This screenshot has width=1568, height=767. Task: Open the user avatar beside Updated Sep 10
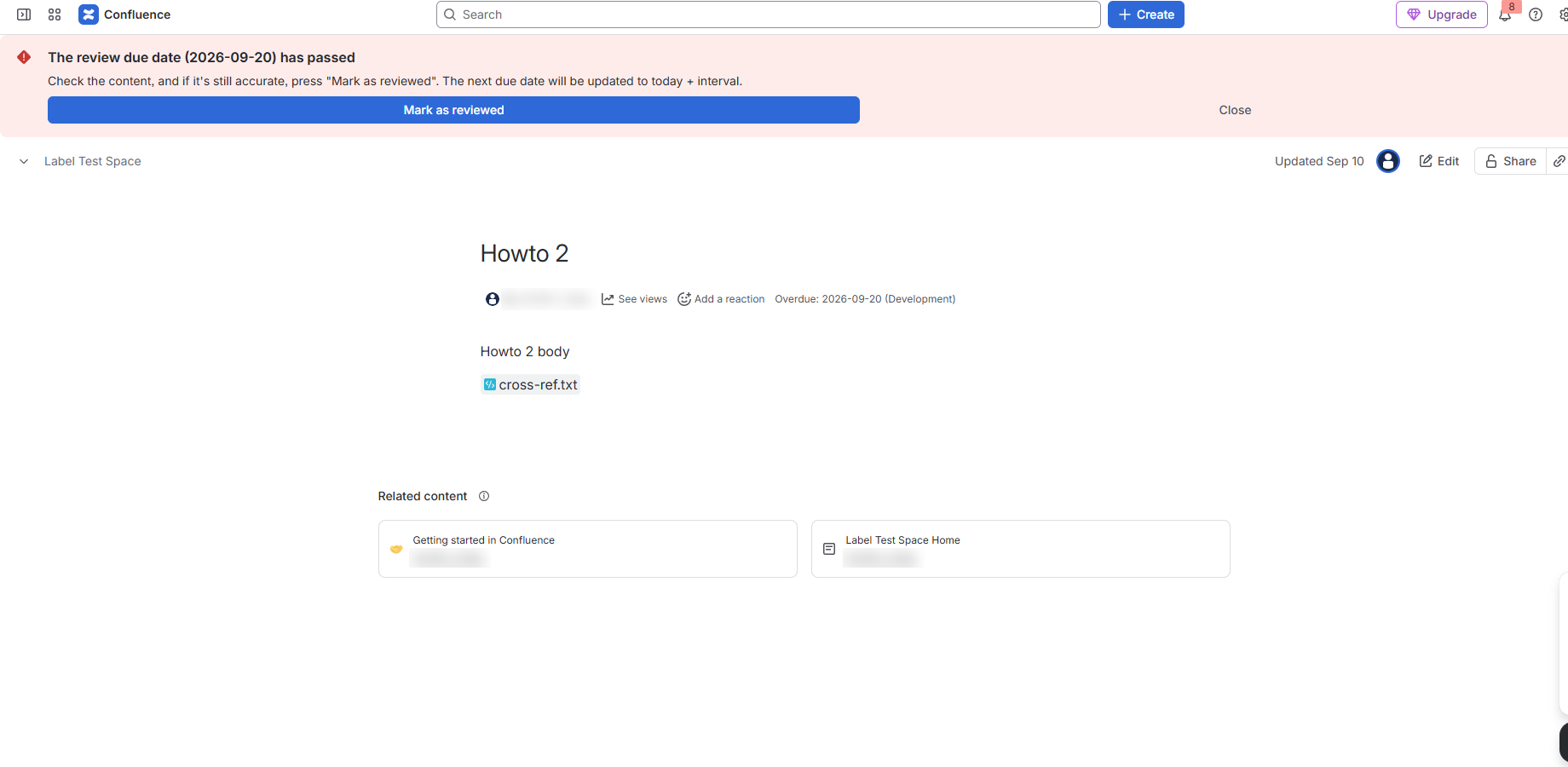[x=1388, y=161]
